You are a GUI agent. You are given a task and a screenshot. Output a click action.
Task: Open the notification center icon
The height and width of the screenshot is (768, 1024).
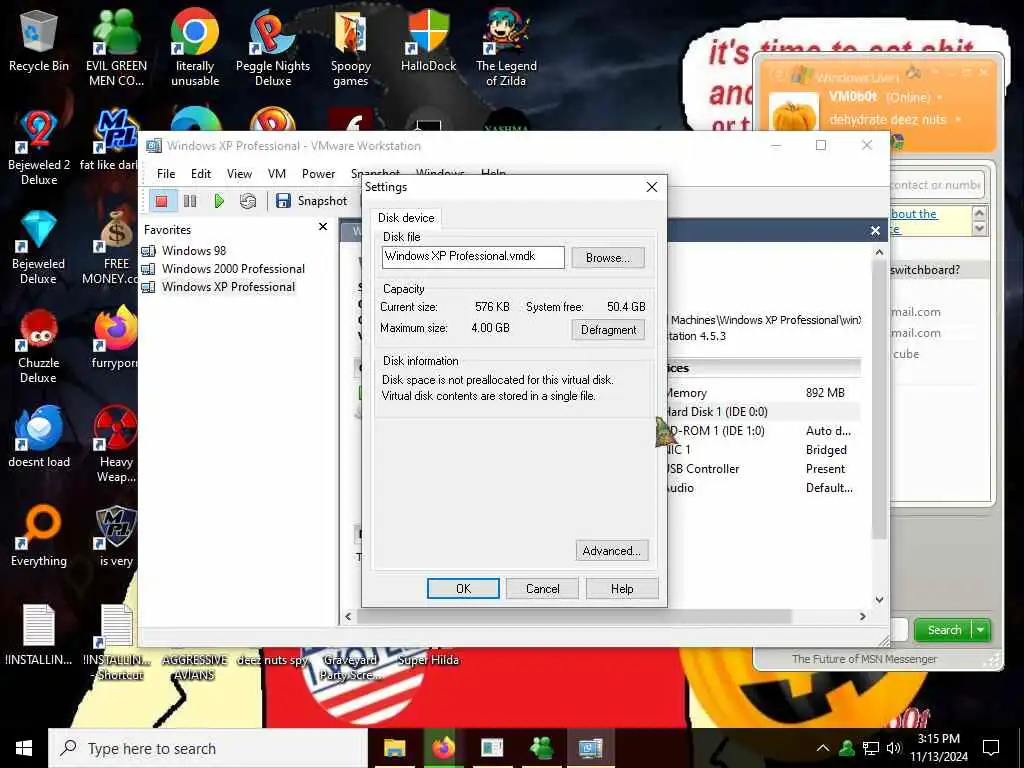[x=991, y=748]
